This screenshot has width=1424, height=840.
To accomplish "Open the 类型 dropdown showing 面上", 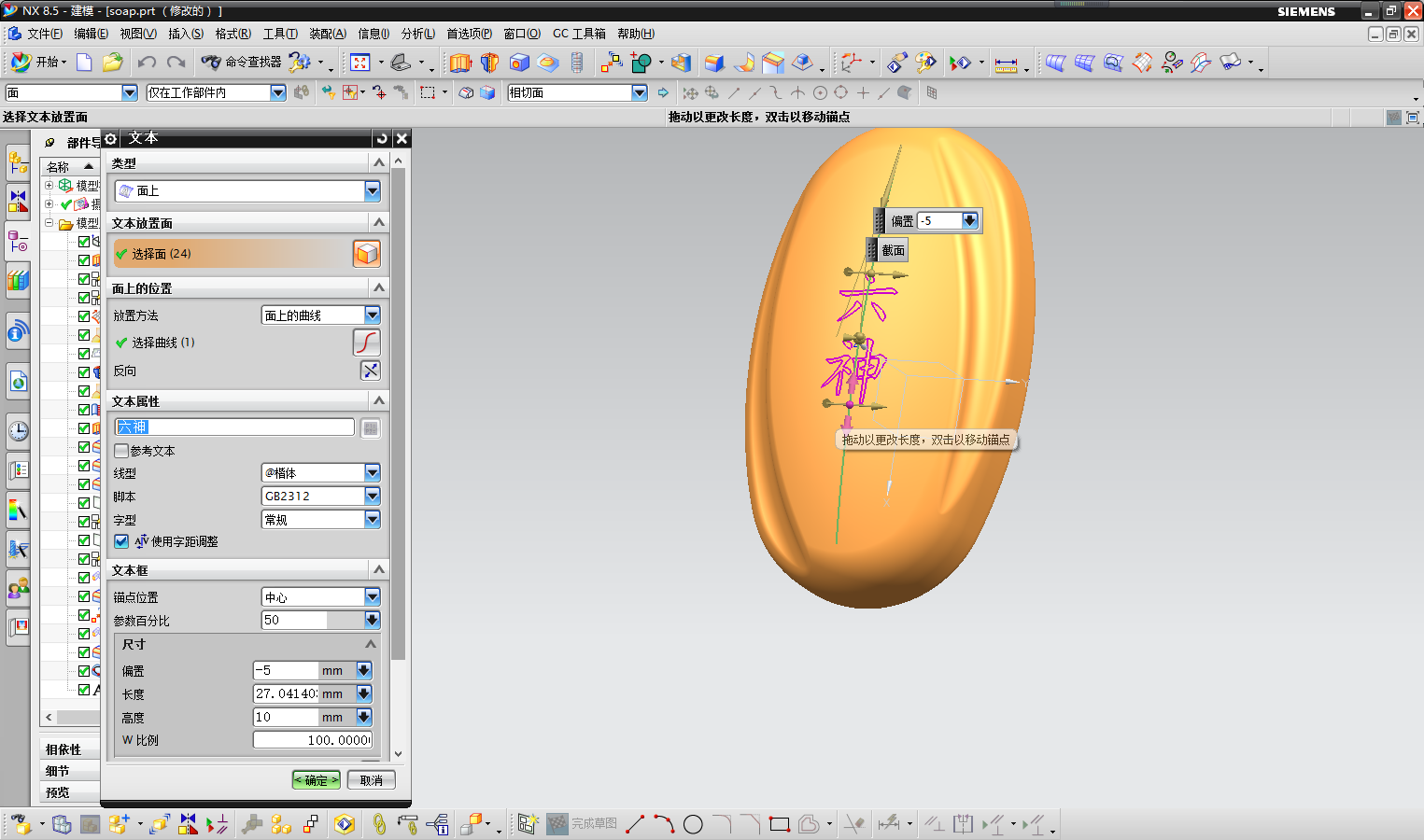I will click(x=247, y=190).
